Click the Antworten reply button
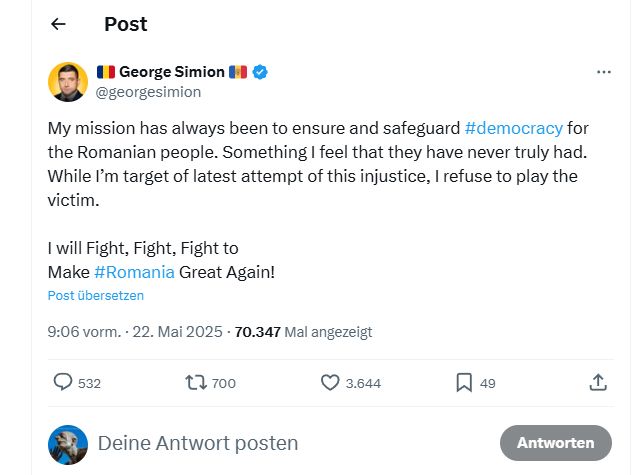639x475 pixels. coord(555,442)
